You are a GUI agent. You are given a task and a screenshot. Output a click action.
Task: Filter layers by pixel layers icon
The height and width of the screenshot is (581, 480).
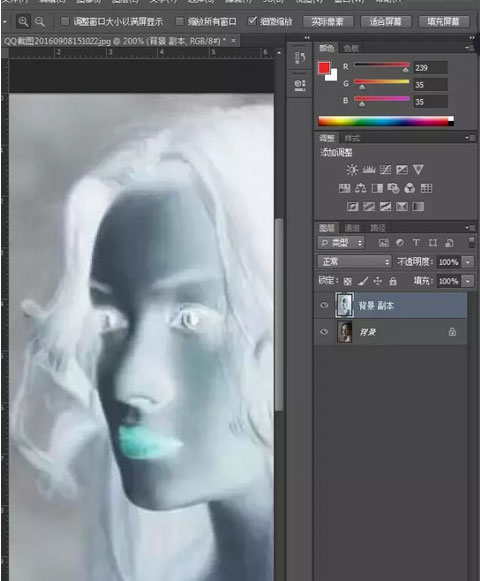384,243
